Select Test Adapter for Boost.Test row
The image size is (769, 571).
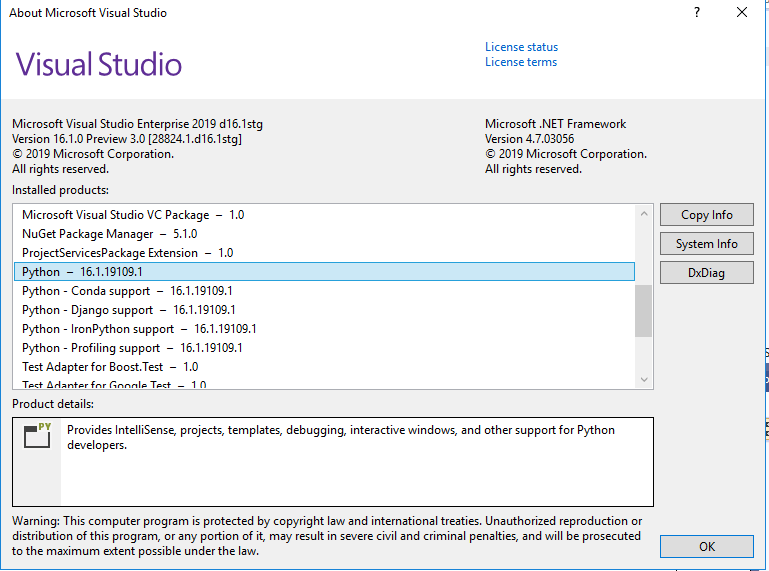324,367
